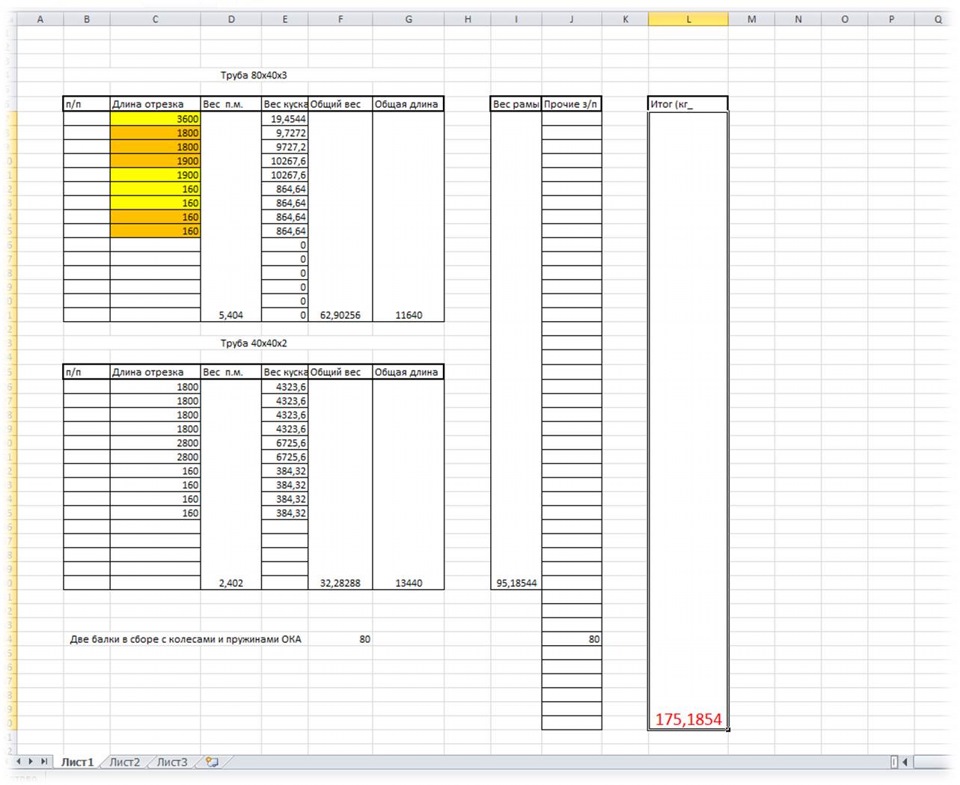The image size is (960, 785).
Task: Select column C header
Action: click(x=155, y=20)
